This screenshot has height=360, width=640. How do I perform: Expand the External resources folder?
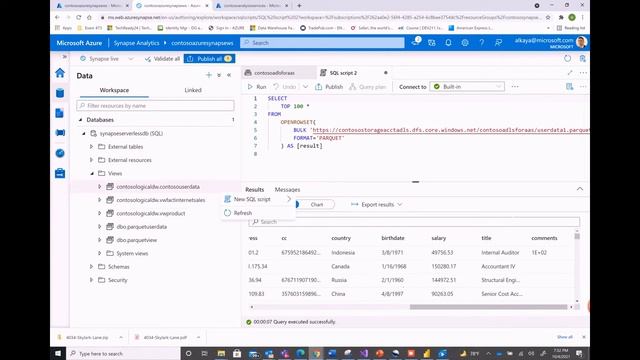coord(91,160)
